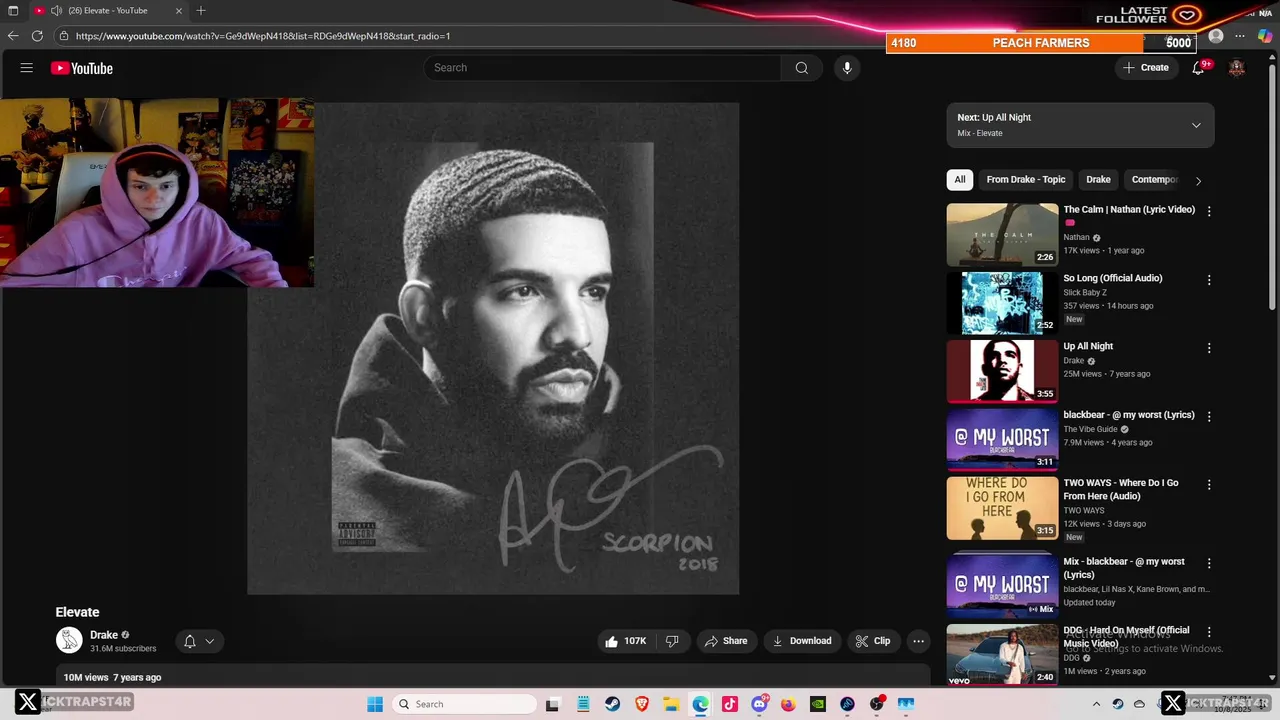The height and width of the screenshot is (720, 1280).
Task: Select the Drake filter chip
Action: point(1098,180)
